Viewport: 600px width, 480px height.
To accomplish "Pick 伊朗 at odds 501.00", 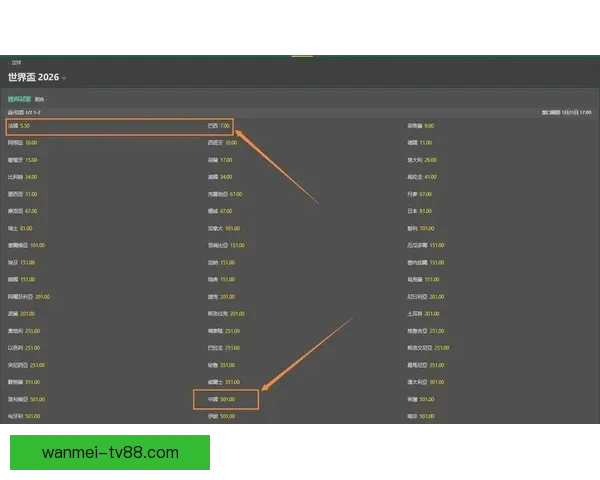I will (x=221, y=416).
